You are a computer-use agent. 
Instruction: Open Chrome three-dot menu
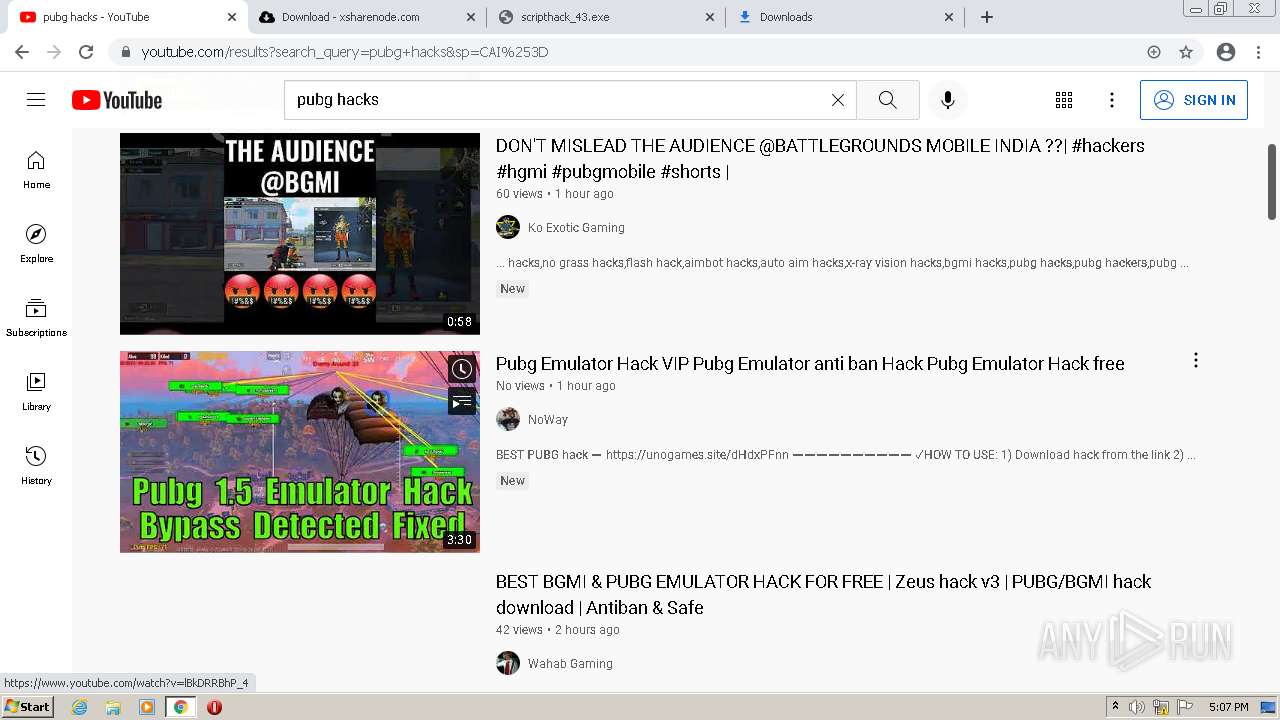tap(1258, 52)
